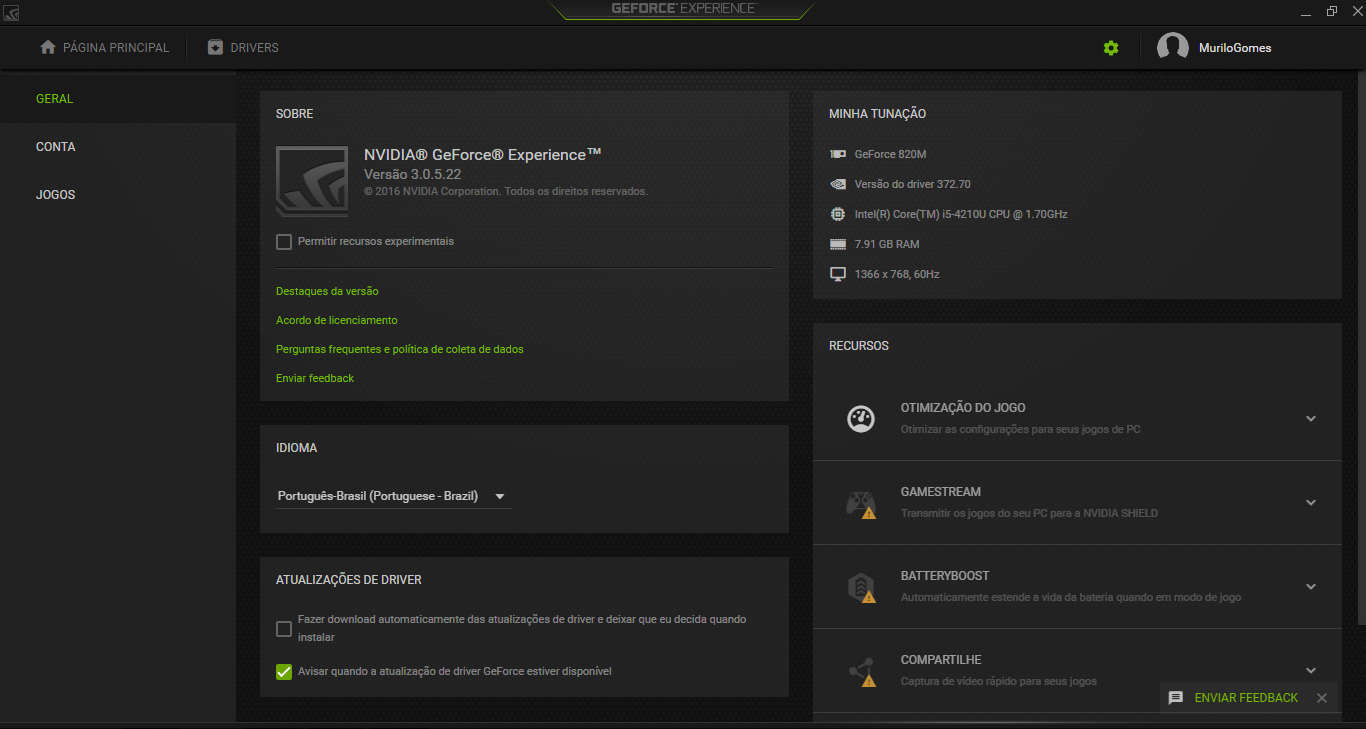Image resolution: width=1366 pixels, height=729 pixels.
Task: Click the Compartilhe share icon
Action: pos(861,671)
